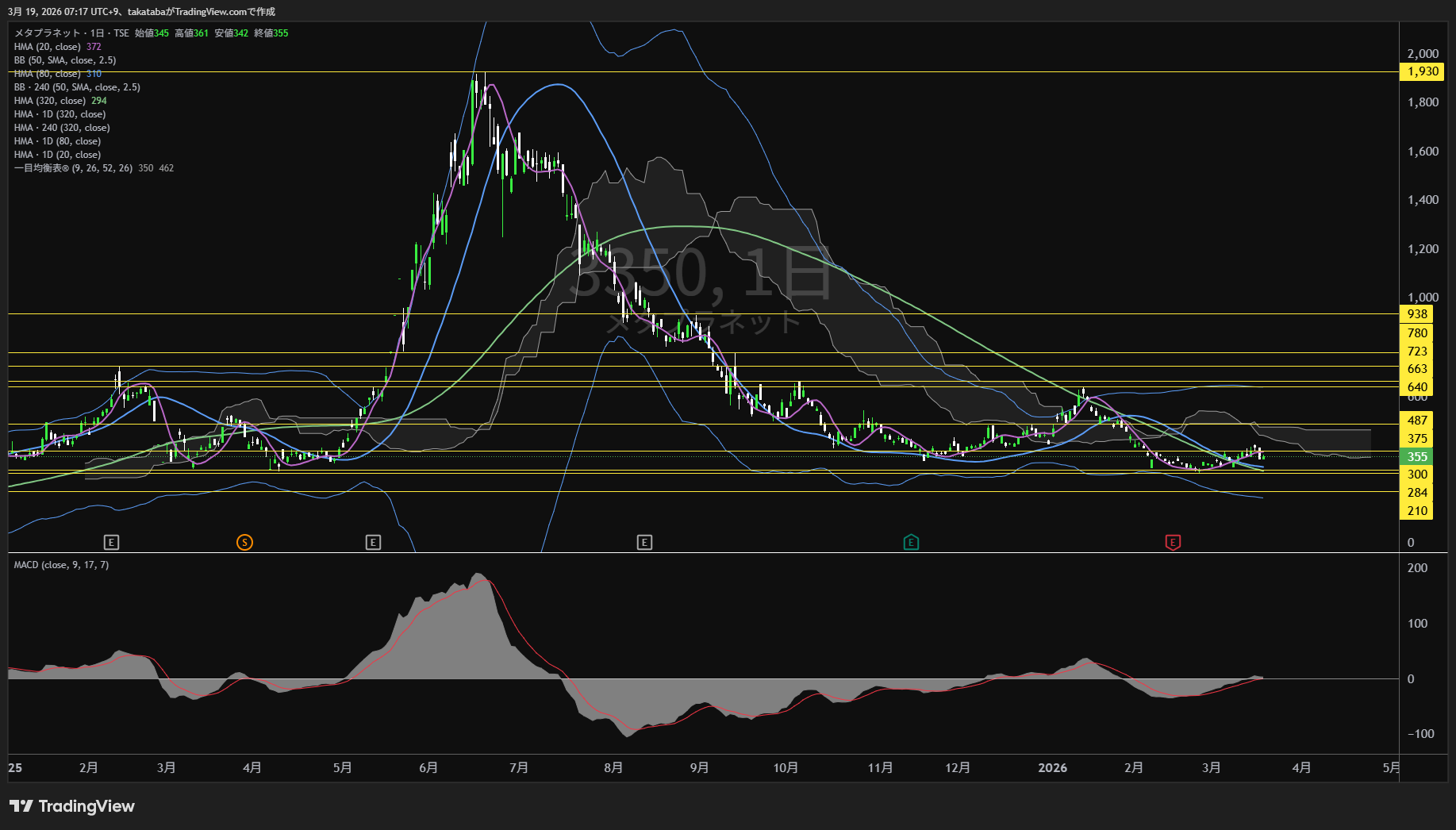Click the MACD (close, 9, 17, 7) label
Image resolution: width=1456 pixels, height=830 pixels.
click(x=61, y=565)
